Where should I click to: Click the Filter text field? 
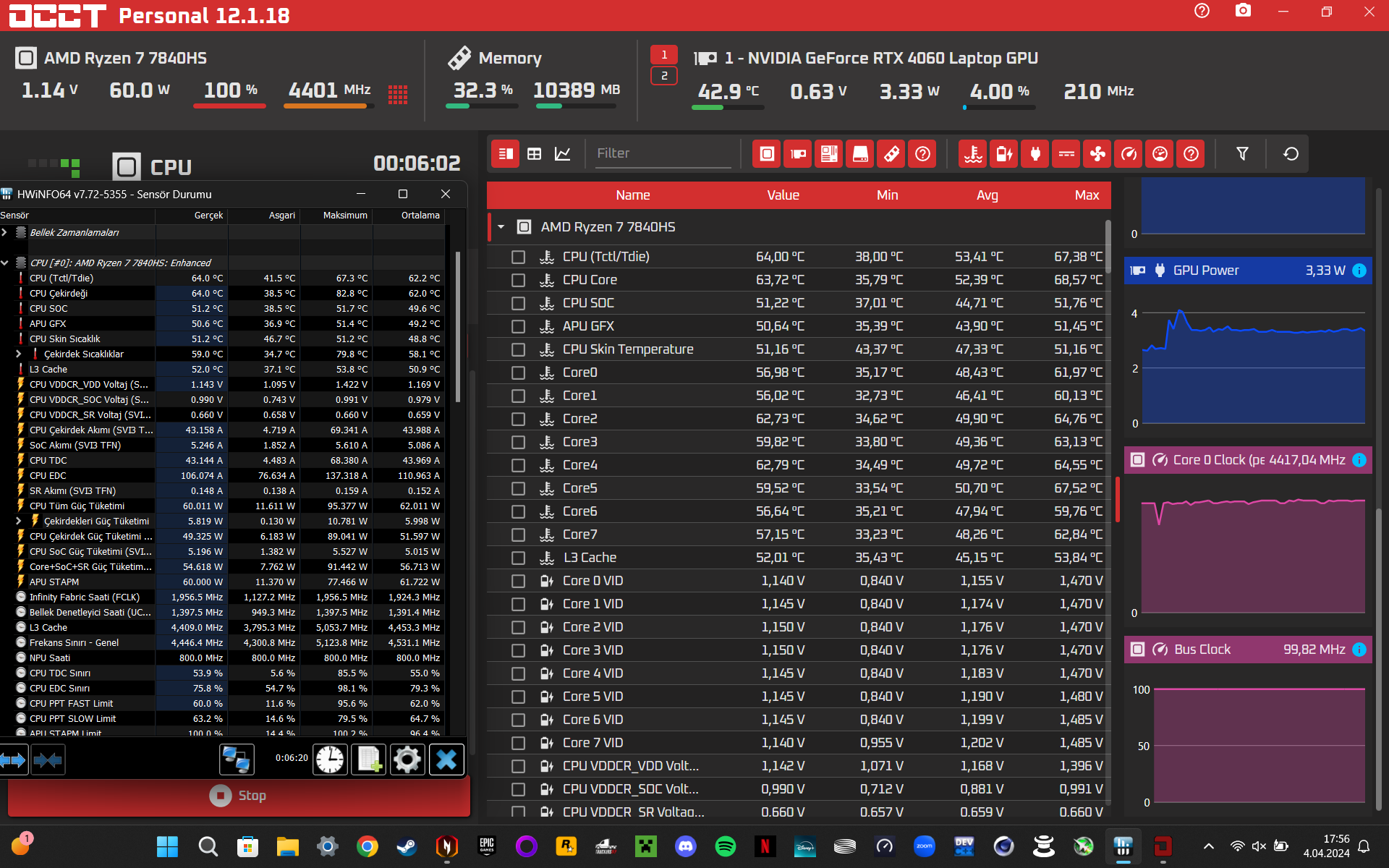click(662, 153)
